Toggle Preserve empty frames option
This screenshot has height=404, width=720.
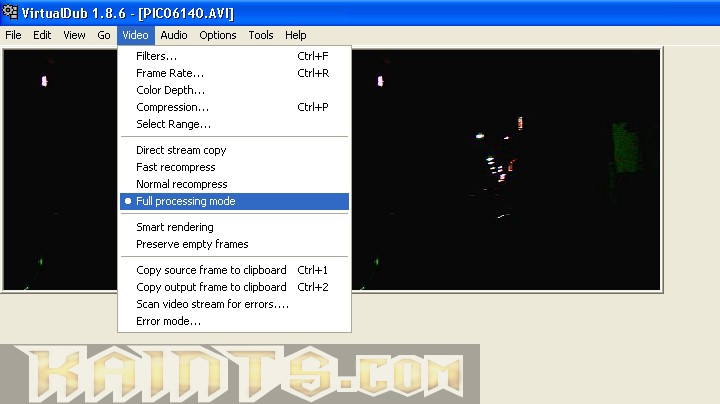pyautogui.click(x=234, y=244)
